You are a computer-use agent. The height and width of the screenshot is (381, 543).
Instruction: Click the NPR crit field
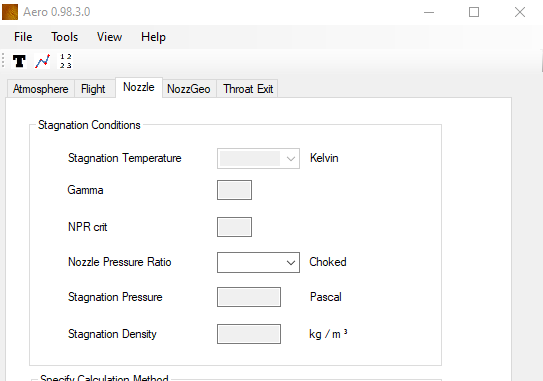coord(234,227)
